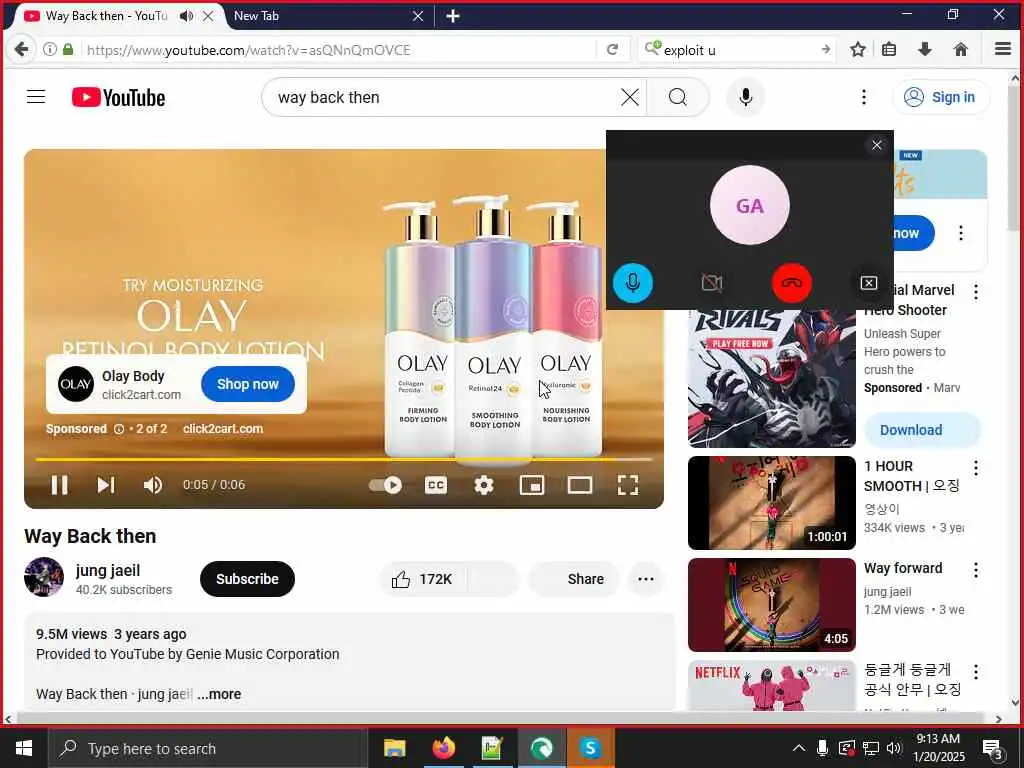Click Shop now on Olay ad

(248, 384)
